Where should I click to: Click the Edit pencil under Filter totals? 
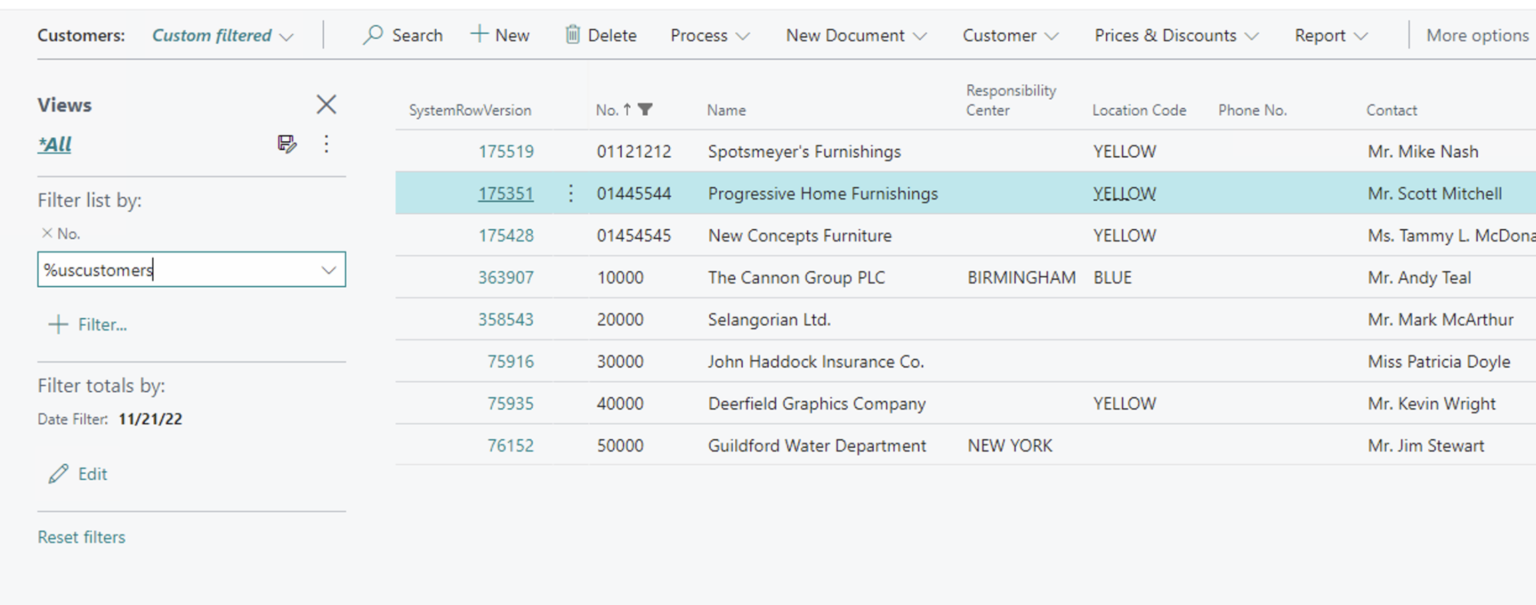pyautogui.click(x=60, y=473)
